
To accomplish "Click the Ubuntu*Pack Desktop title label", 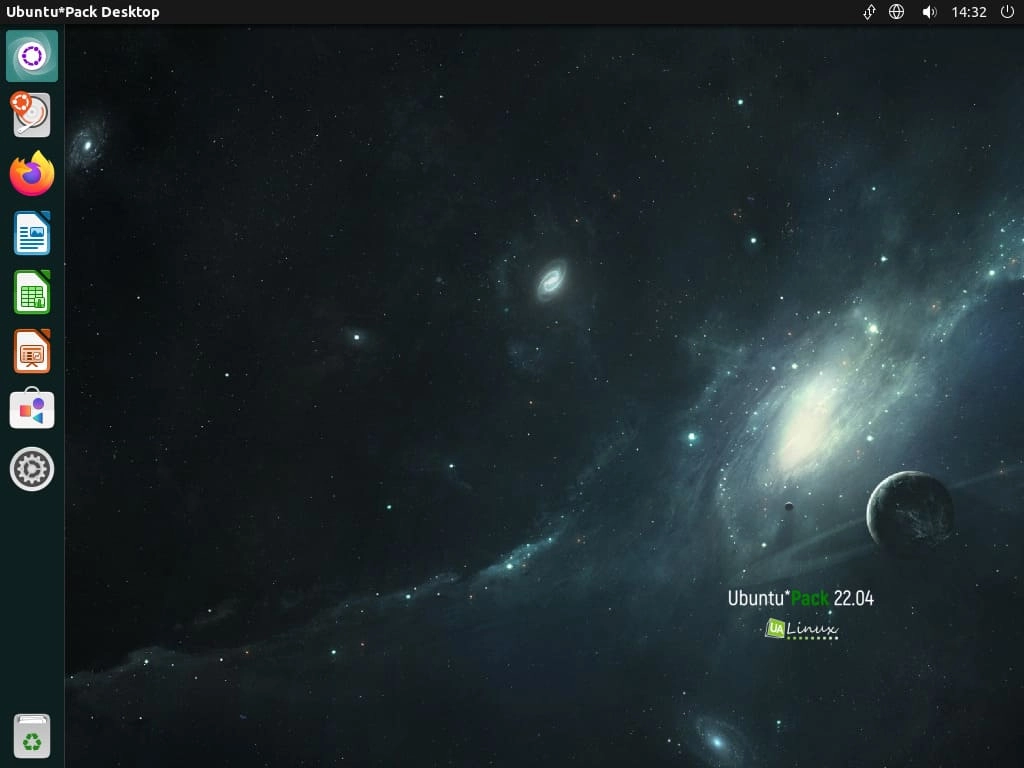I will tap(82, 12).
